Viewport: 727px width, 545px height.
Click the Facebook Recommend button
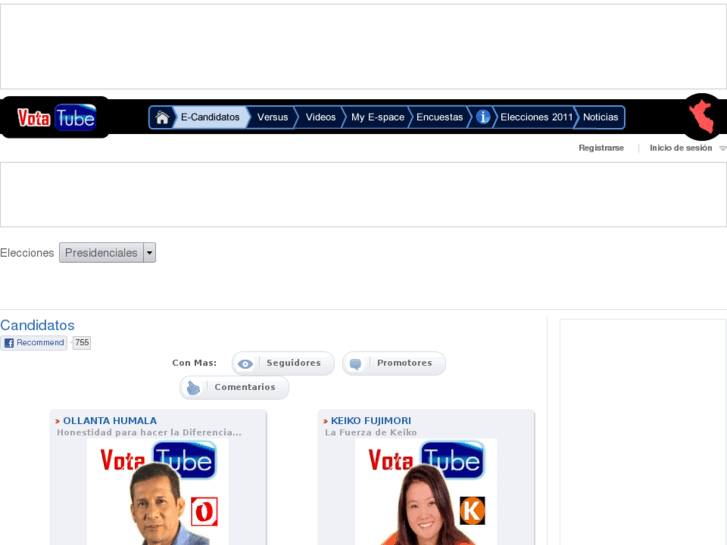(x=34, y=343)
